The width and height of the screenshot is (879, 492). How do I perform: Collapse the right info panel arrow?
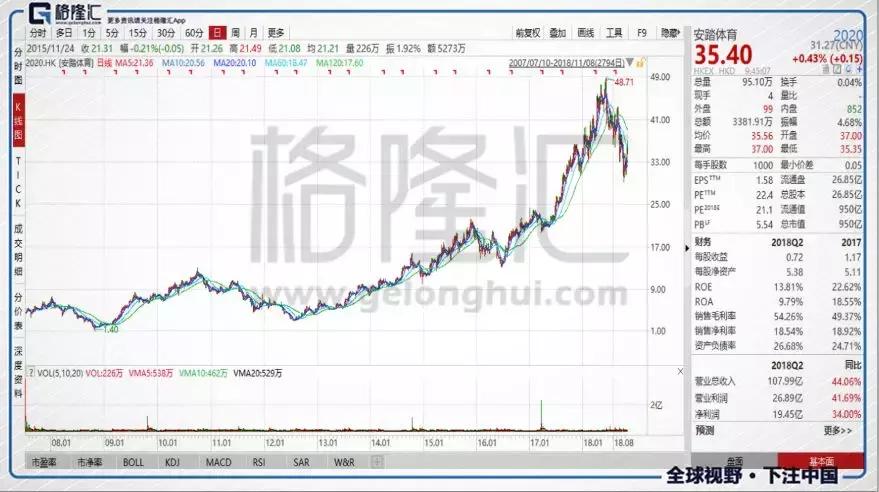click(x=687, y=248)
